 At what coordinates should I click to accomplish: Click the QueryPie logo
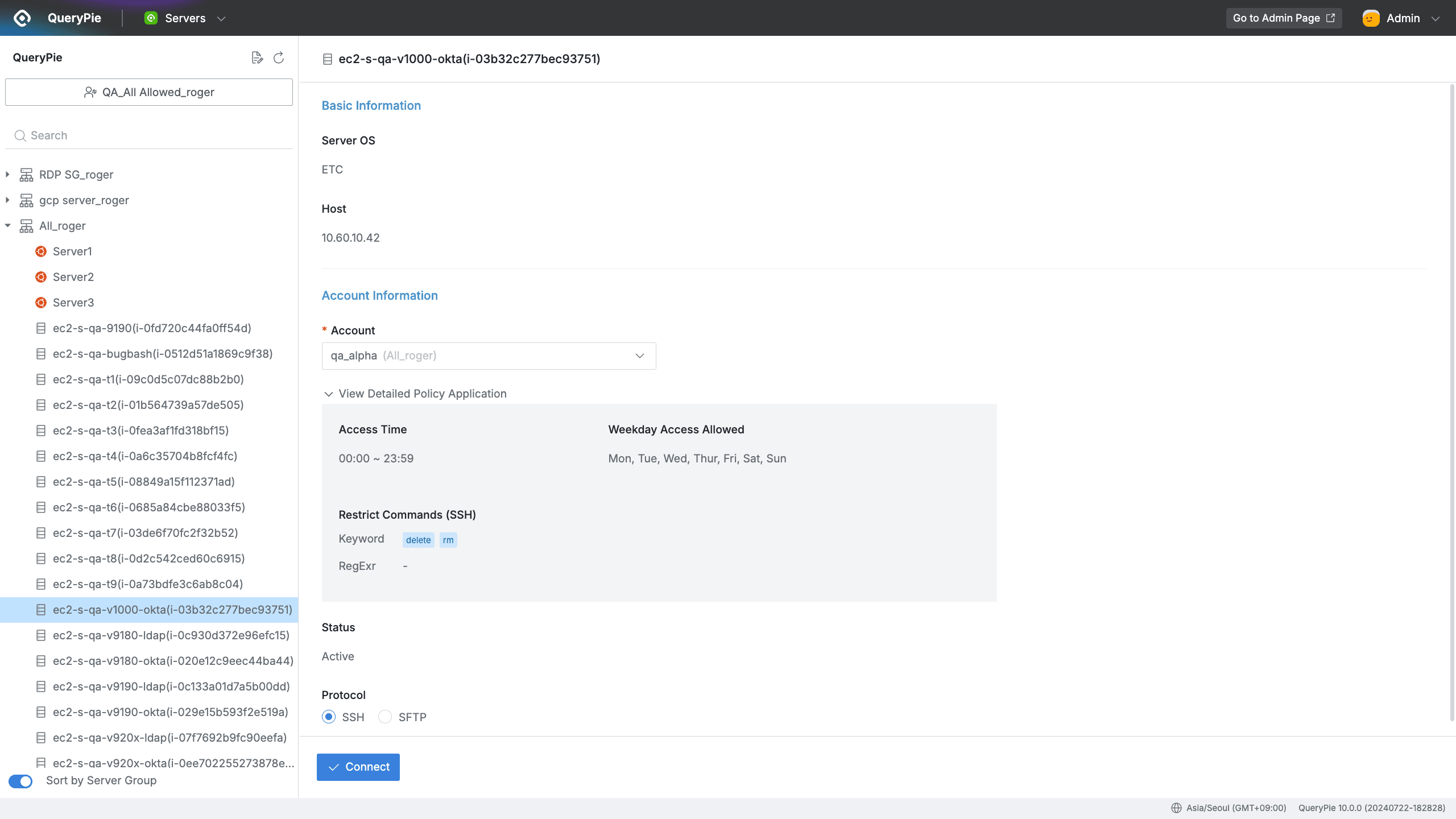(x=22, y=18)
